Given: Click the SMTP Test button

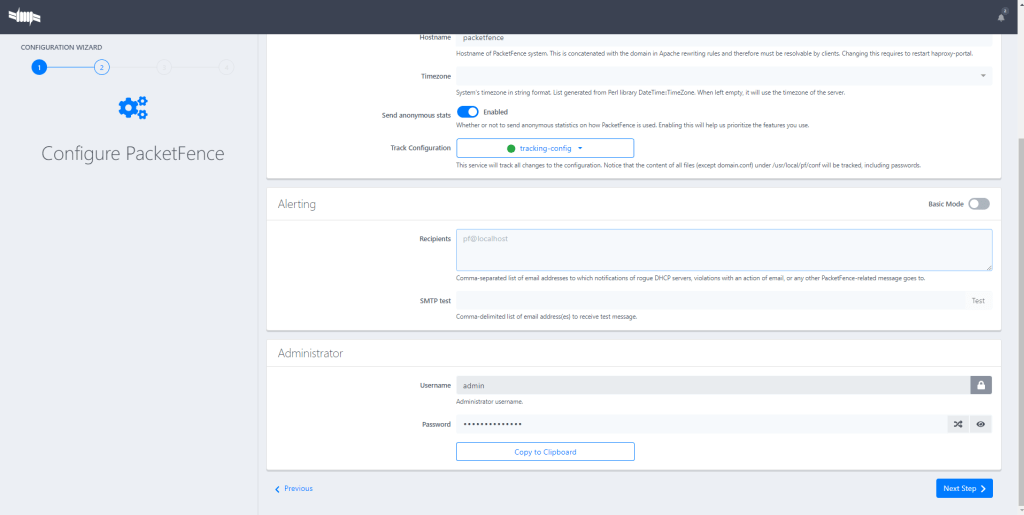Looking at the screenshot, I should click(977, 300).
